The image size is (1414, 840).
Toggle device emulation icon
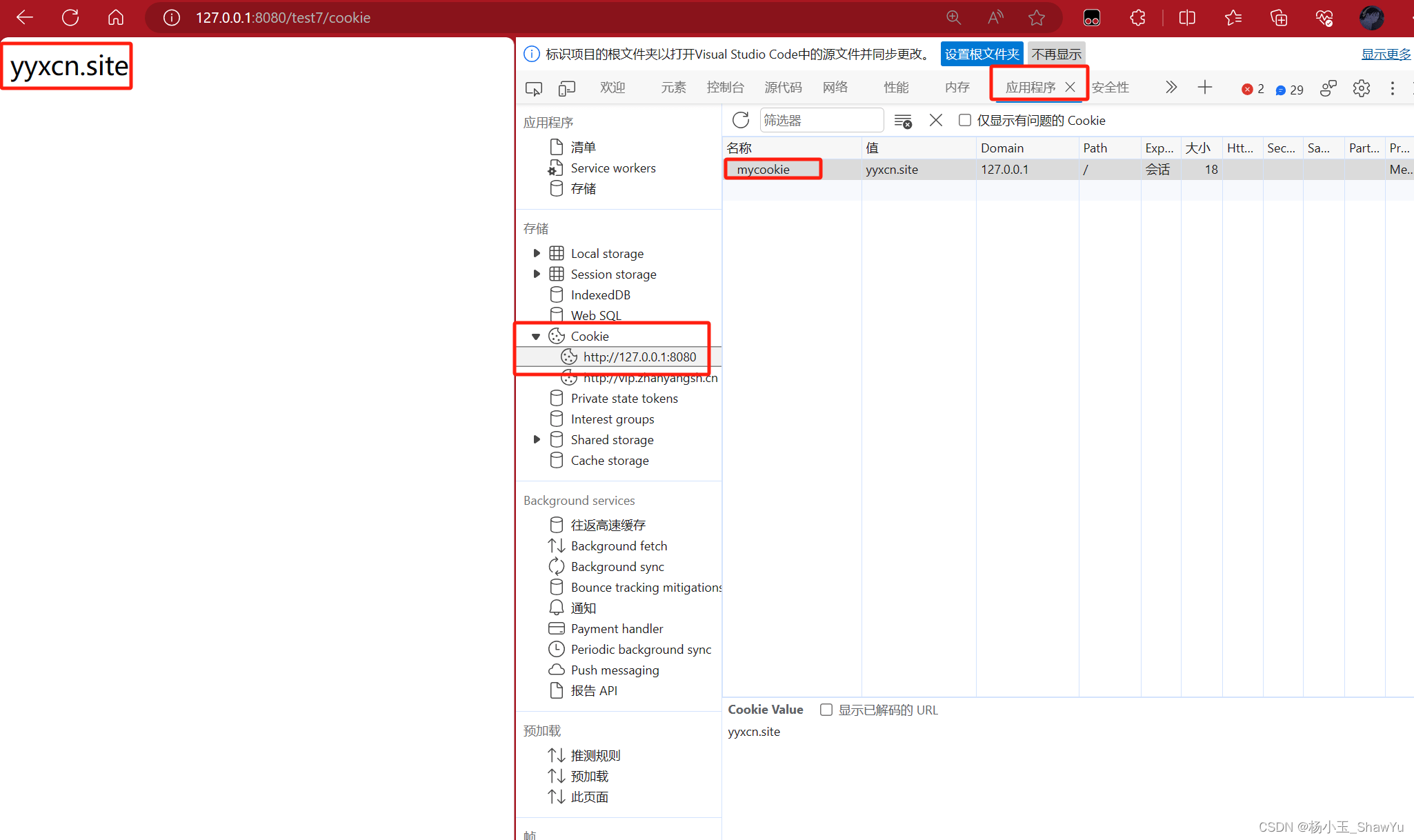(x=567, y=88)
